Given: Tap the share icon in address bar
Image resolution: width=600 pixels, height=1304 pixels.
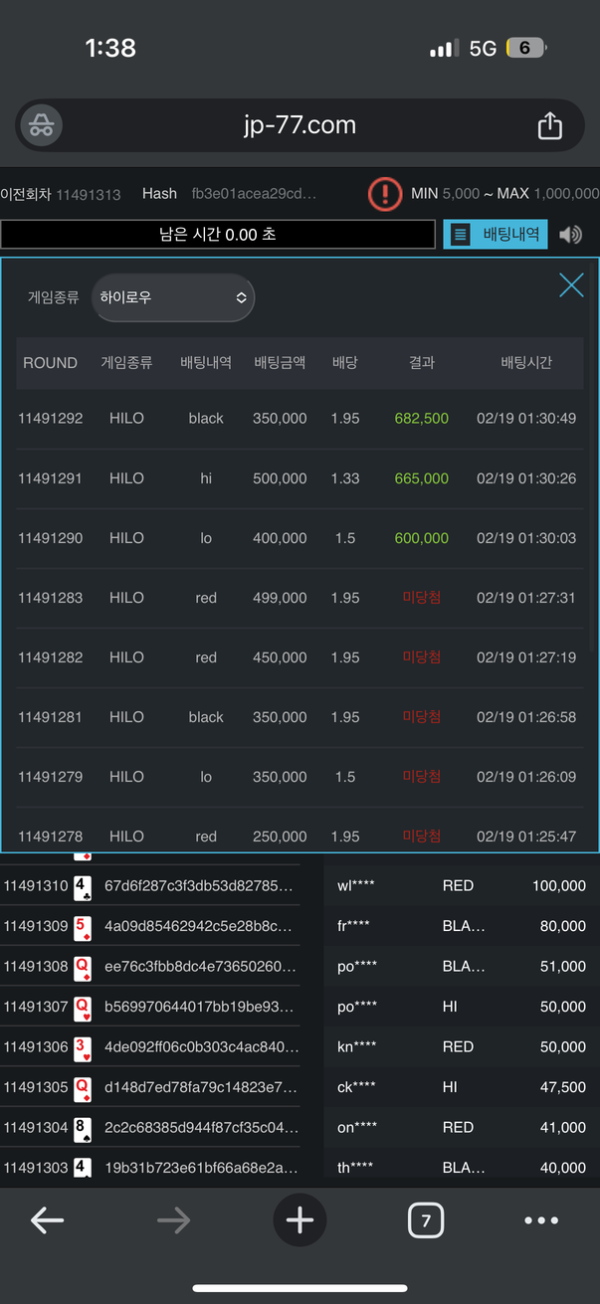Looking at the screenshot, I should (x=549, y=125).
